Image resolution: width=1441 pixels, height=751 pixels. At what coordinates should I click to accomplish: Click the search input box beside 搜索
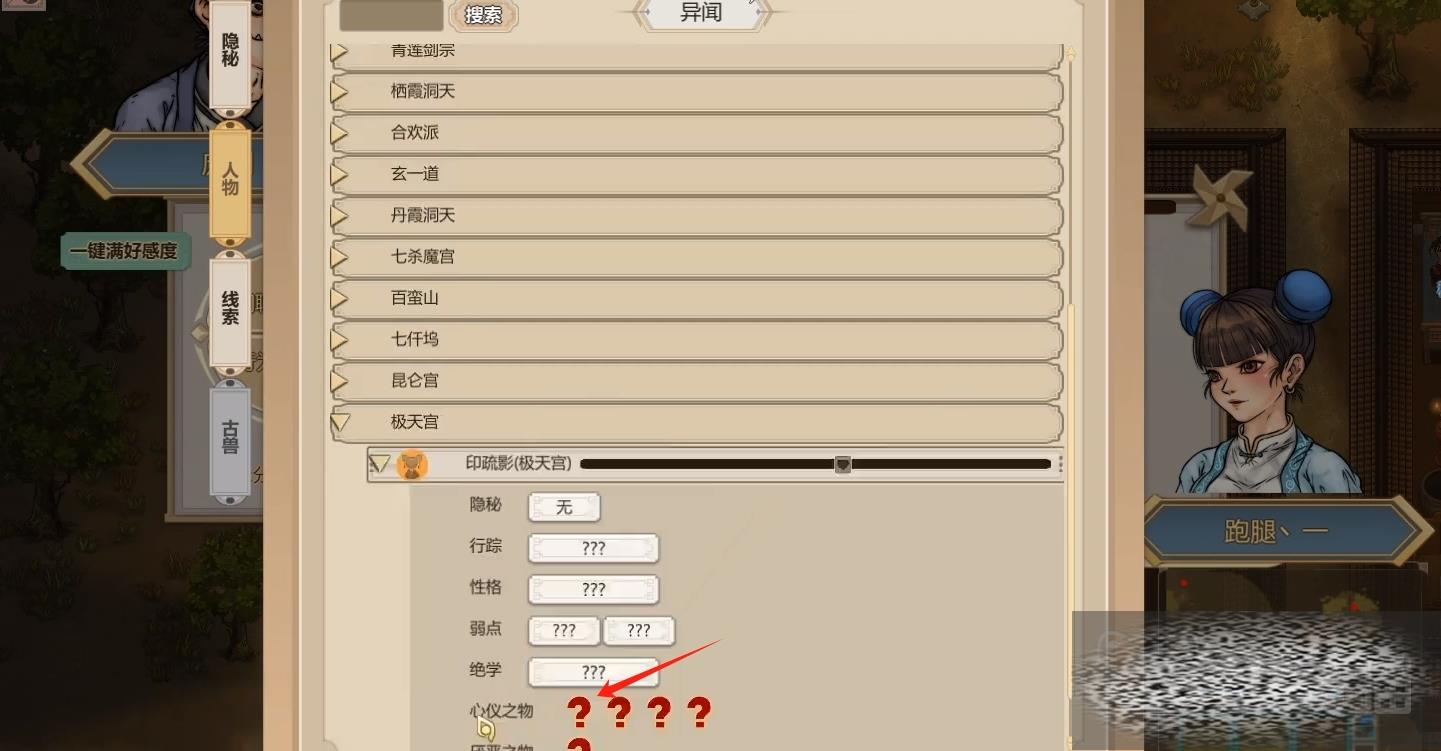pos(391,15)
